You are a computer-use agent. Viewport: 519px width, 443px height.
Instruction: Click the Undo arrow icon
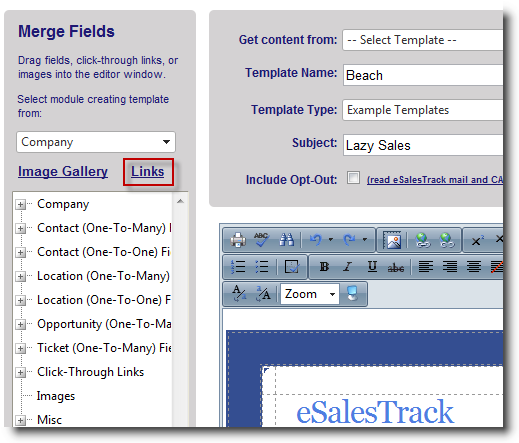[x=315, y=239]
